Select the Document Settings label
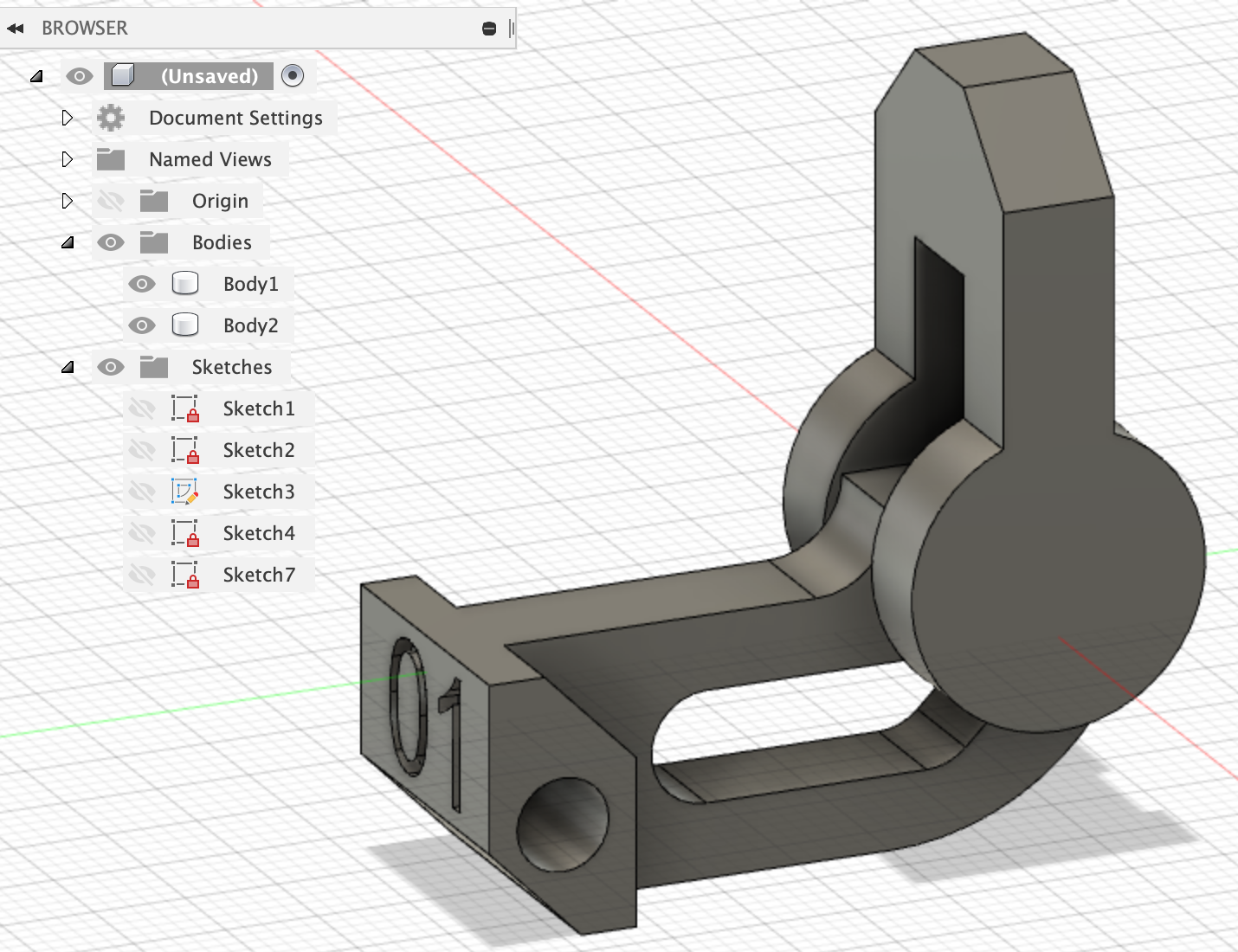The image size is (1238, 952). pos(235,118)
